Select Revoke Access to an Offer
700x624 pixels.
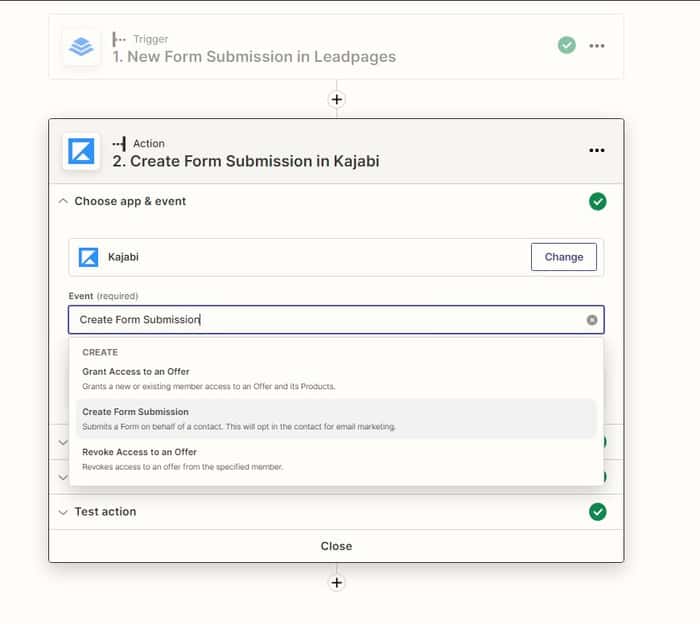click(x=336, y=459)
